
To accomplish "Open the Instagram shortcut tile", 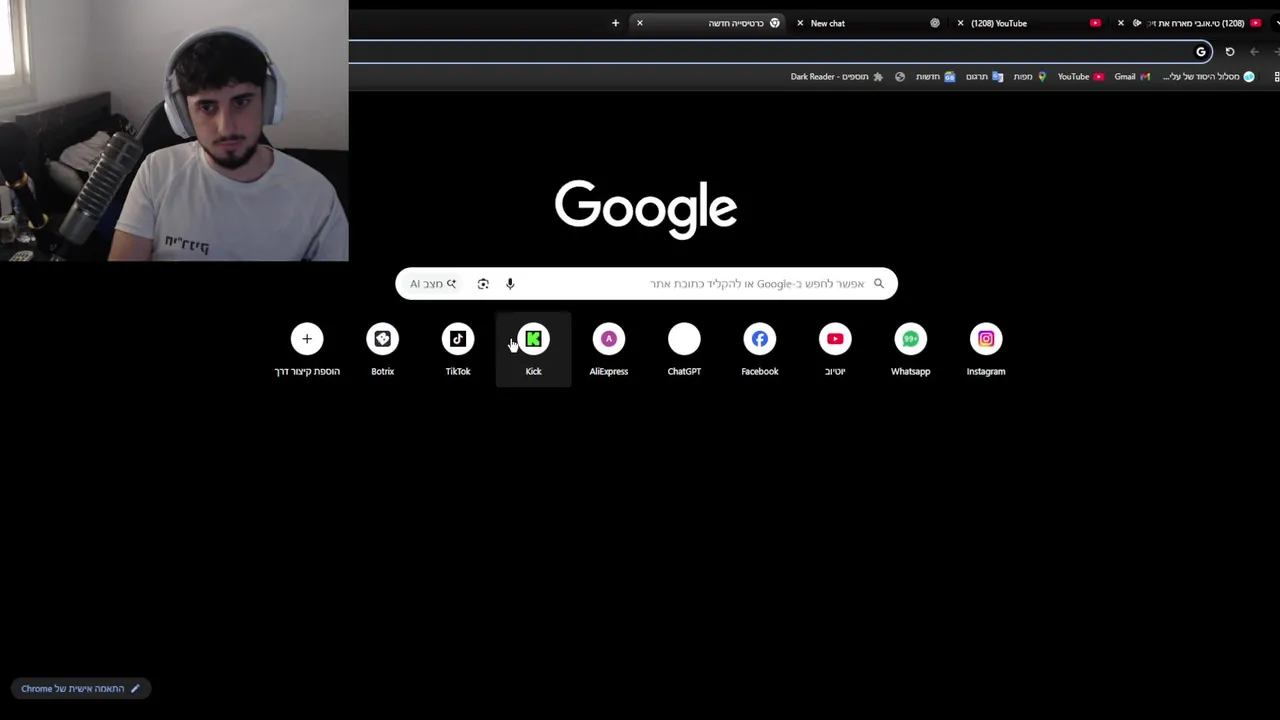I will click(986, 349).
